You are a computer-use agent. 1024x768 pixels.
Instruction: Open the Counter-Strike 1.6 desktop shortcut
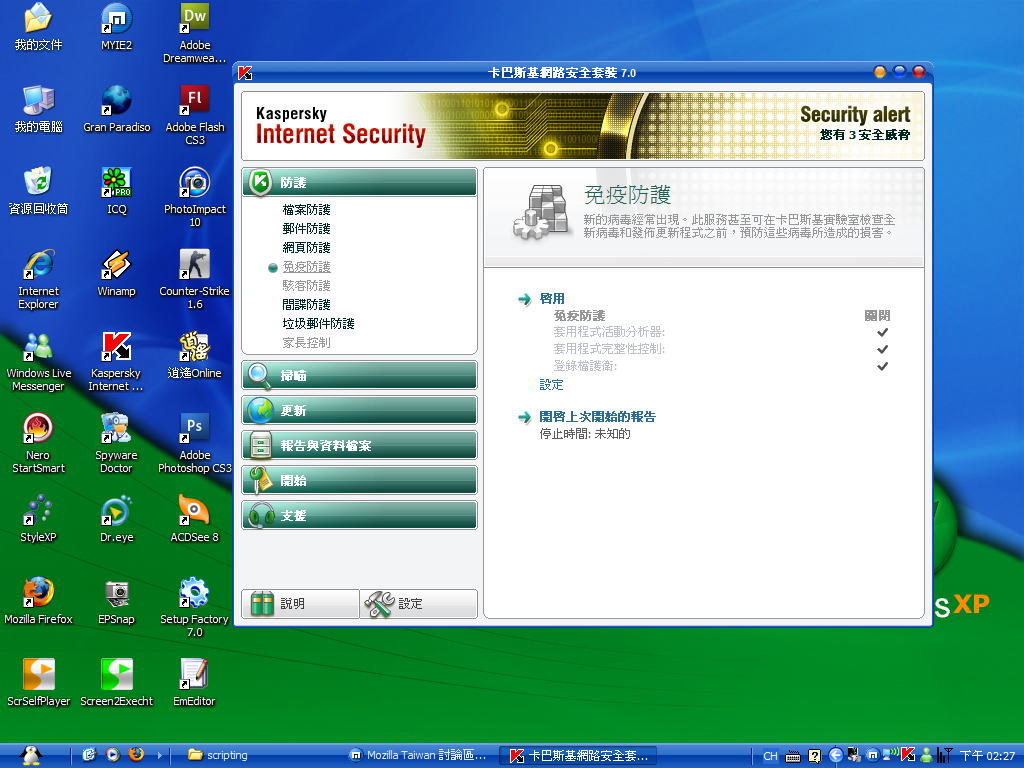tap(195, 279)
